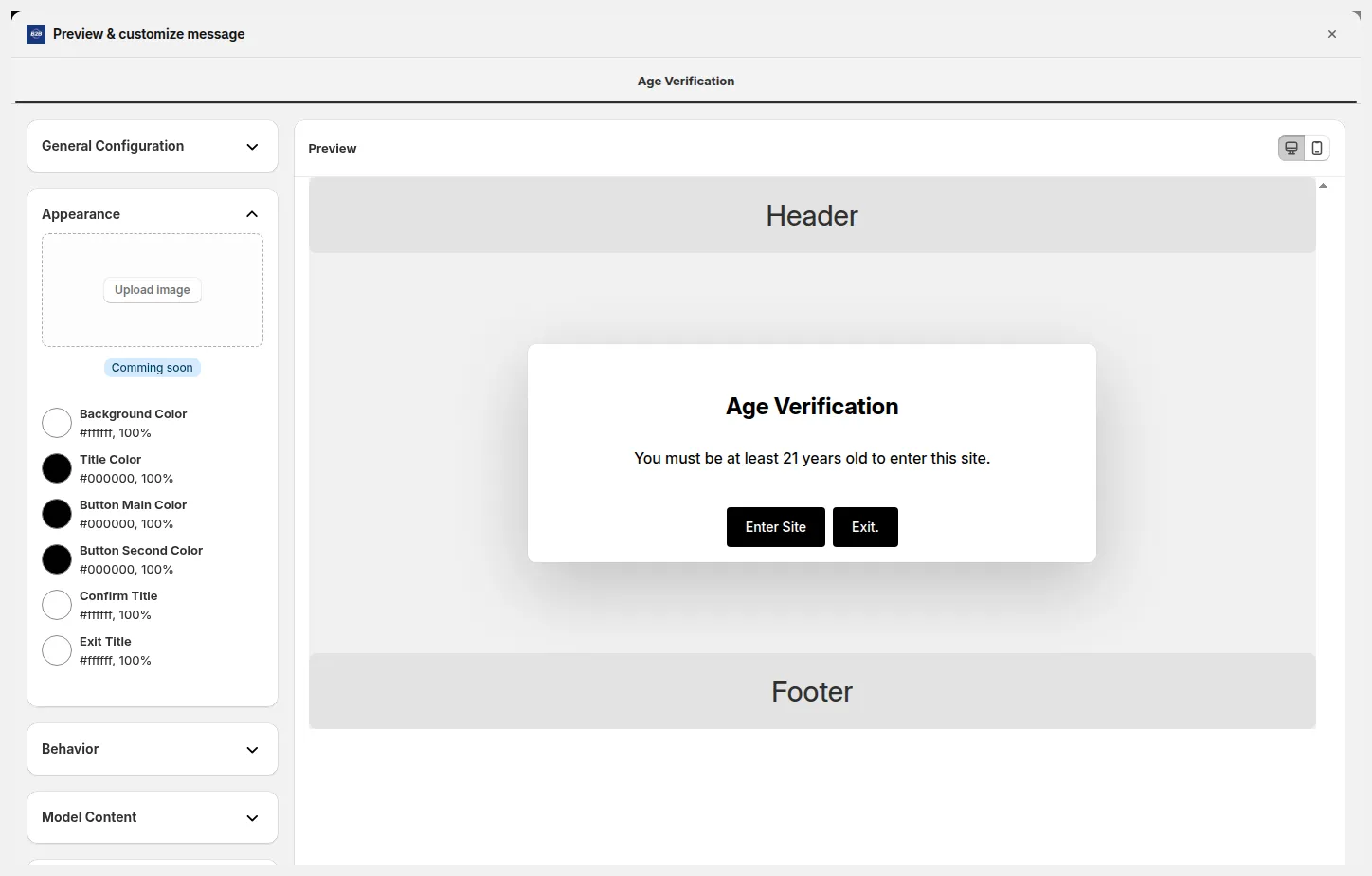Click Enter Site button in preview
Viewport: 1372px width, 876px height.
pos(776,527)
